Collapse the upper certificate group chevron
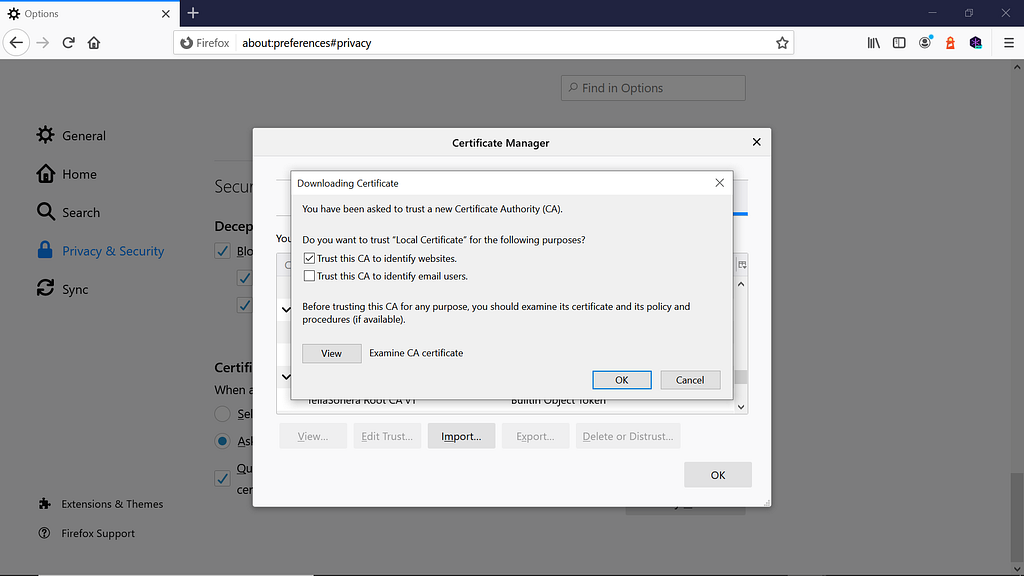Image resolution: width=1024 pixels, height=576 pixels. 286,309
